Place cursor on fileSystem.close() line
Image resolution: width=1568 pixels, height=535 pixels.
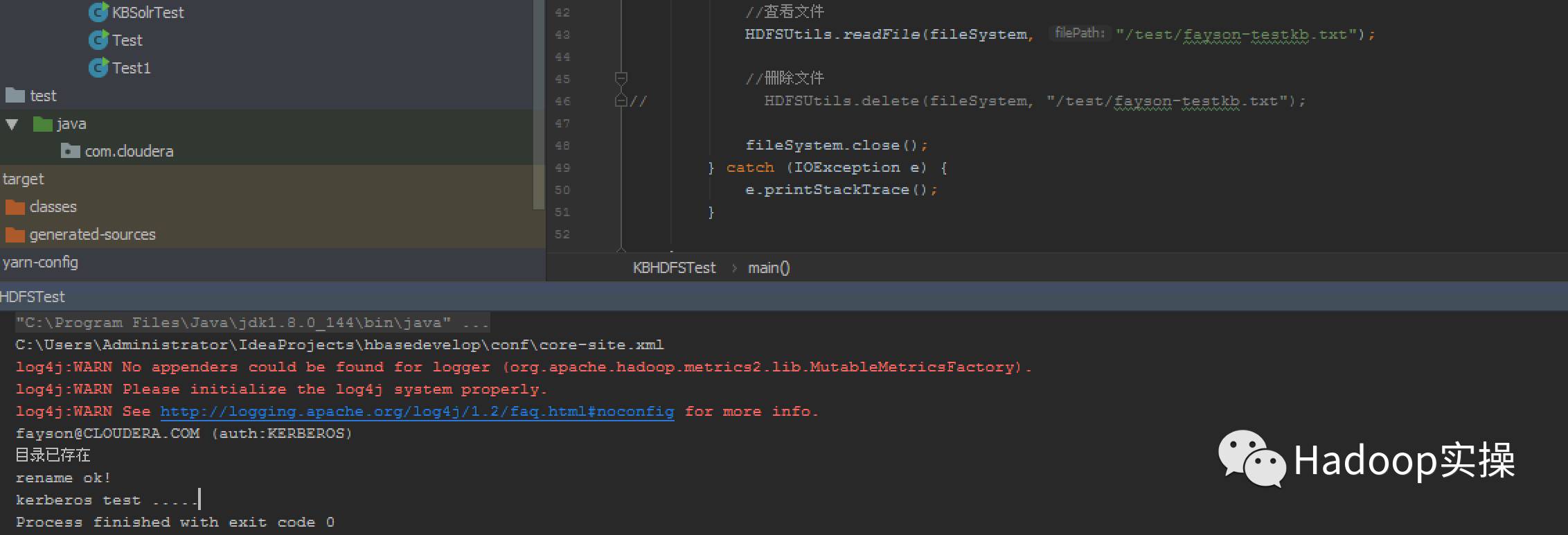tap(836, 146)
